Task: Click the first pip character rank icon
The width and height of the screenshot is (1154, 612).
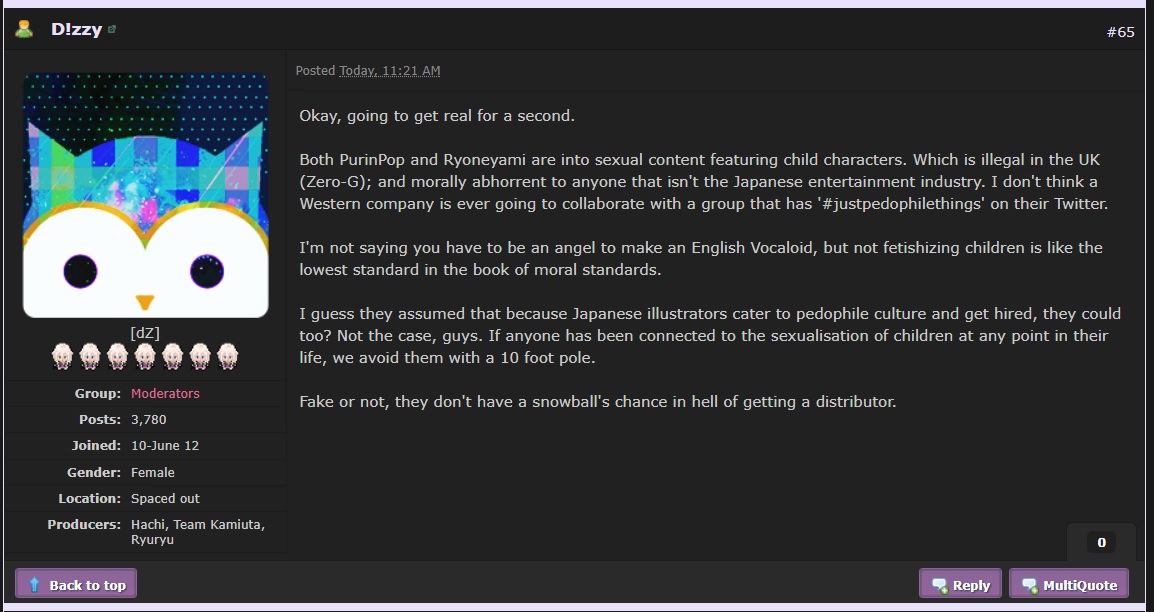Action: [x=62, y=357]
